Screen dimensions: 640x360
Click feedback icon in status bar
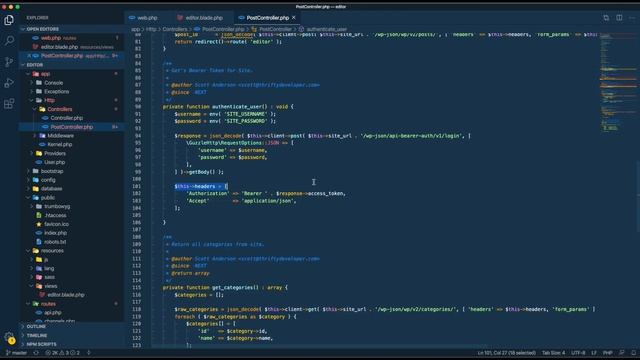622,353
